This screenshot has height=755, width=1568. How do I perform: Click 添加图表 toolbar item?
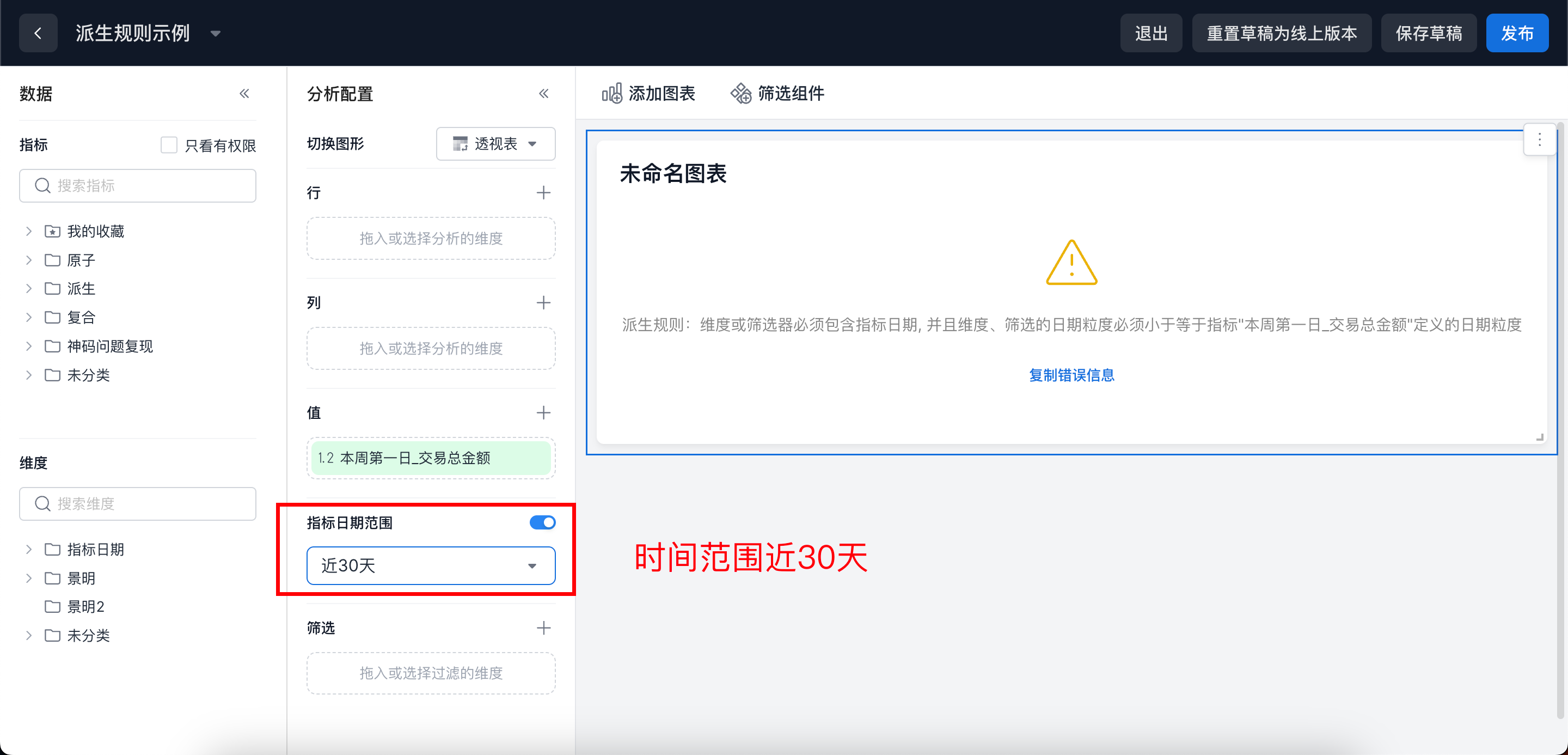648,93
